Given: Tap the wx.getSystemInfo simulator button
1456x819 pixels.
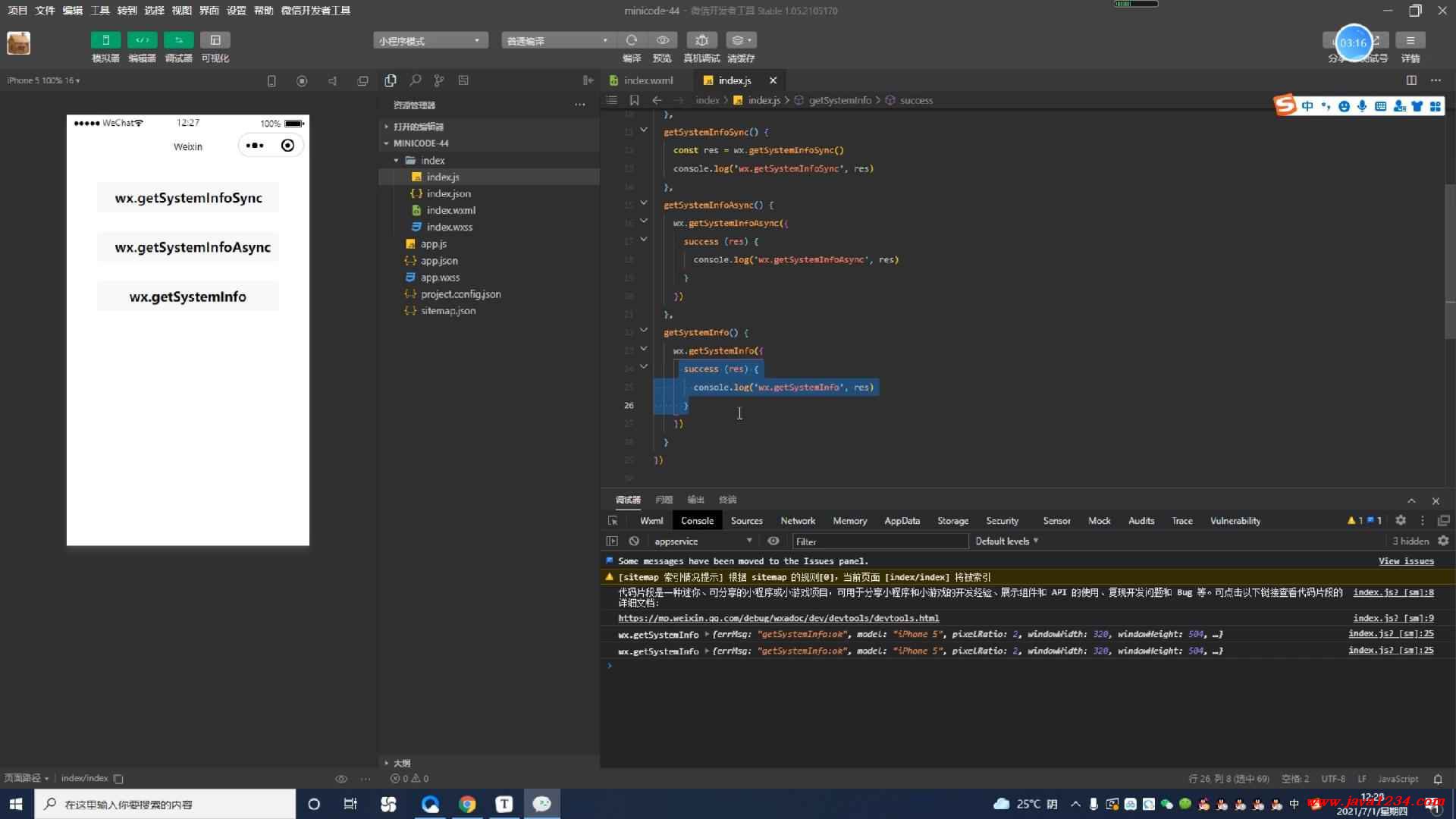Looking at the screenshot, I should (188, 297).
